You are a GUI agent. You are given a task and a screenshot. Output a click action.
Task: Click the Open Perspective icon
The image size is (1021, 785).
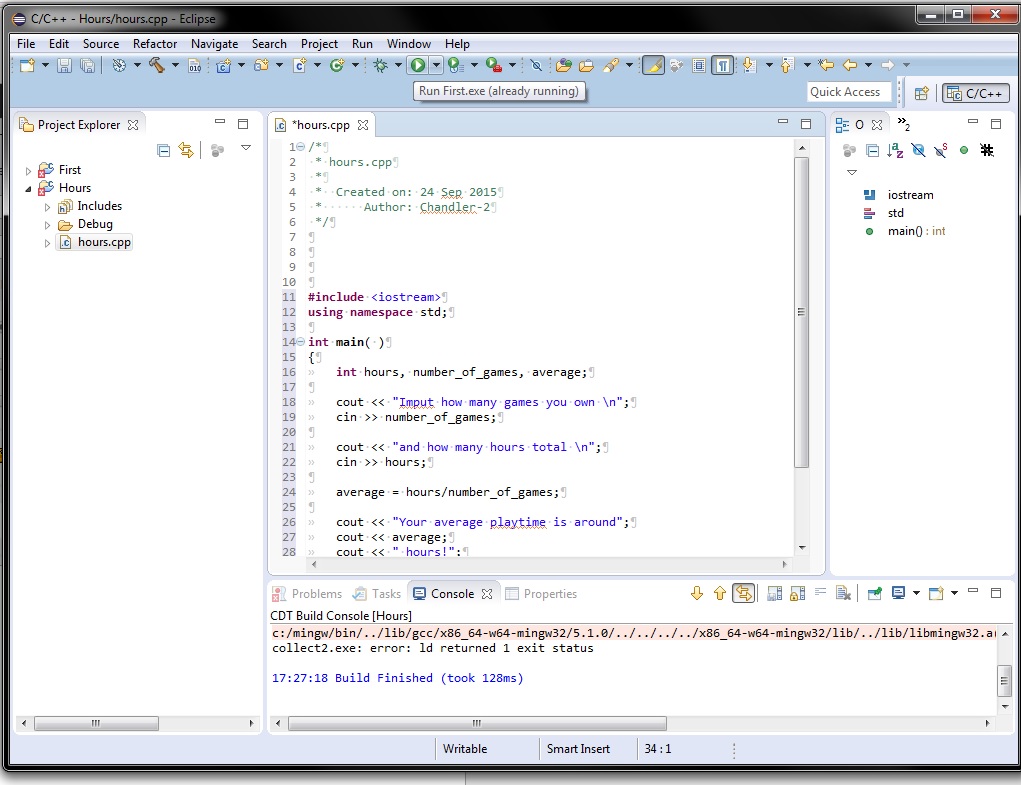(x=922, y=93)
